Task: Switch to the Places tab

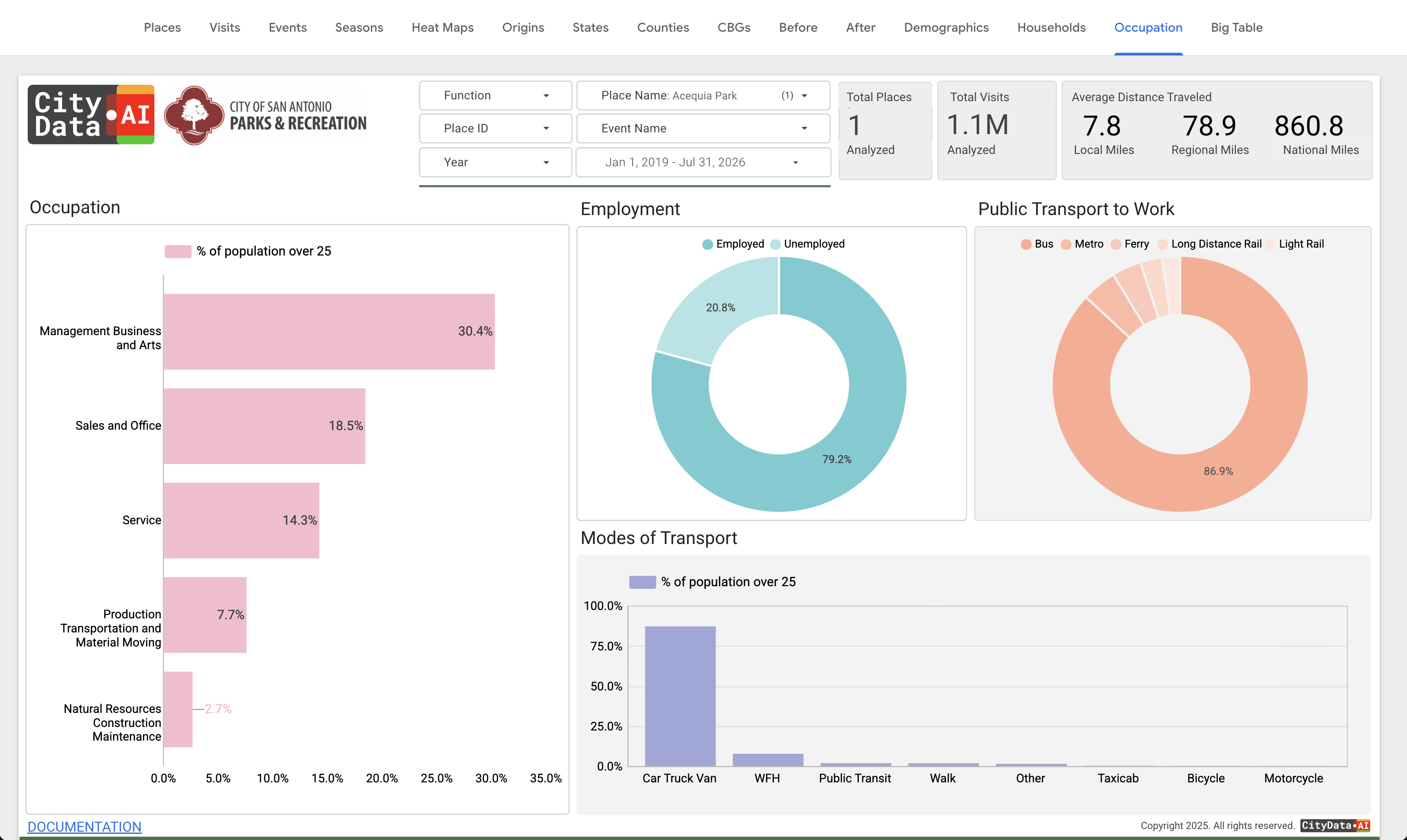Action: coord(162,27)
